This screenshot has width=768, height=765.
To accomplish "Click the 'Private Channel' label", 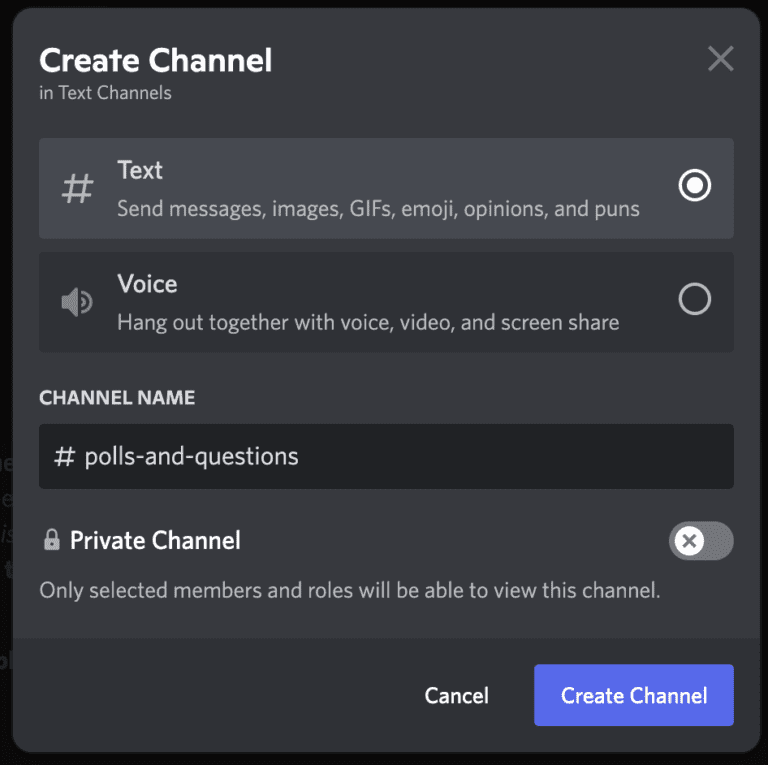I will (x=155, y=540).
